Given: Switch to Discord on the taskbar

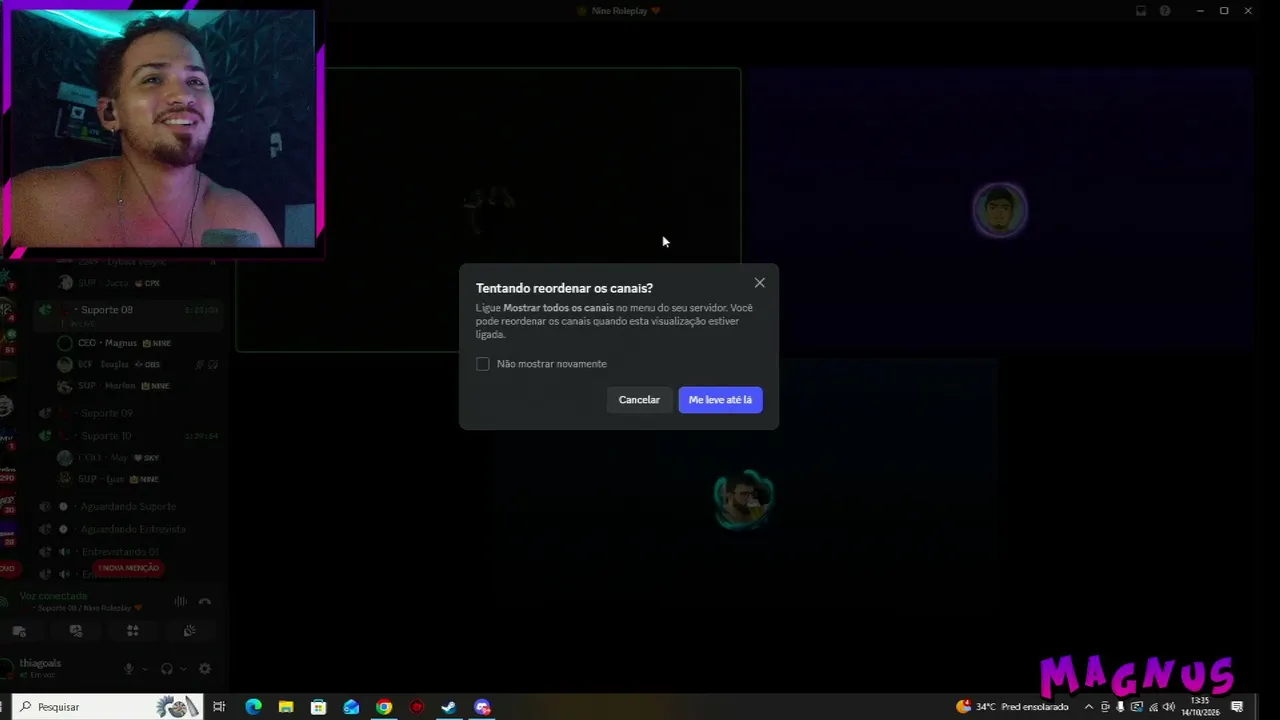Looking at the screenshot, I should tap(483, 707).
